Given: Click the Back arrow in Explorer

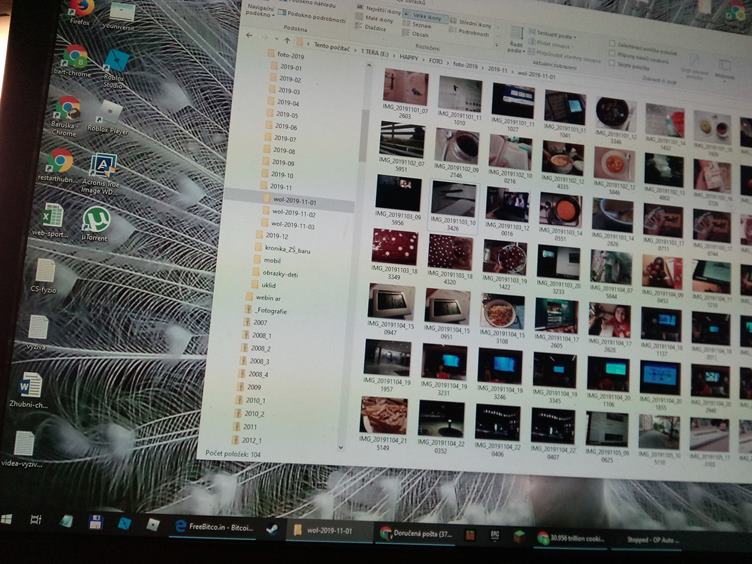Looking at the screenshot, I should pos(249,35).
